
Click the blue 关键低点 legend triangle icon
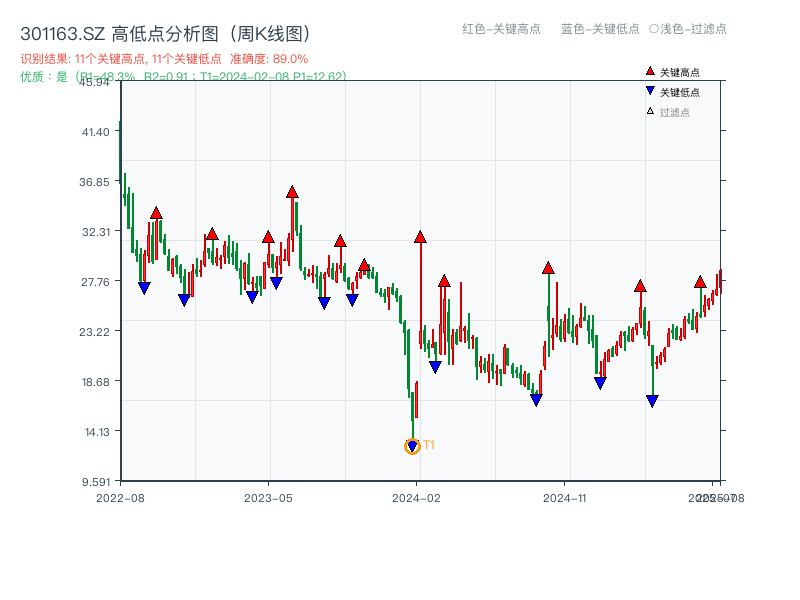650,91
